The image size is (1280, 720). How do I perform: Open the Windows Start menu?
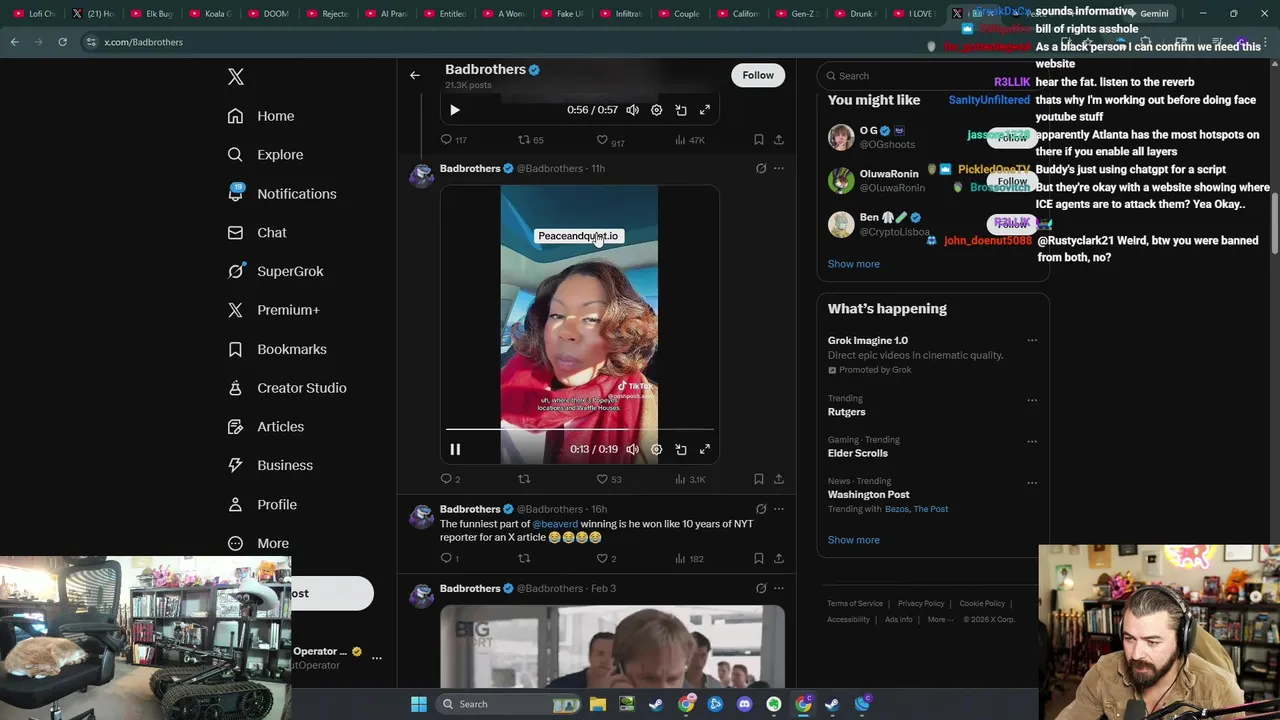tap(419, 704)
